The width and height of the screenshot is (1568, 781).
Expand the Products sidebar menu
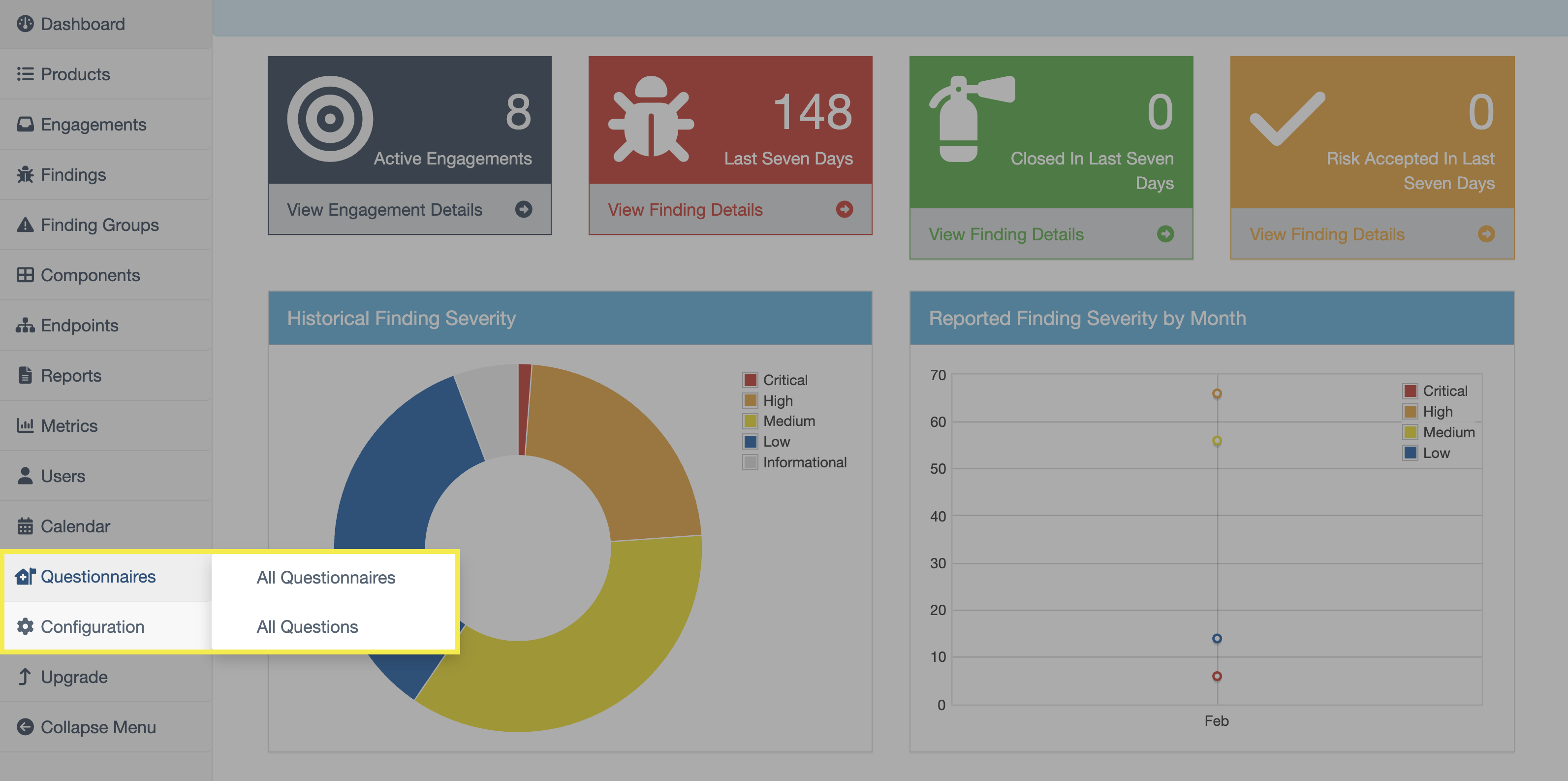tap(75, 74)
